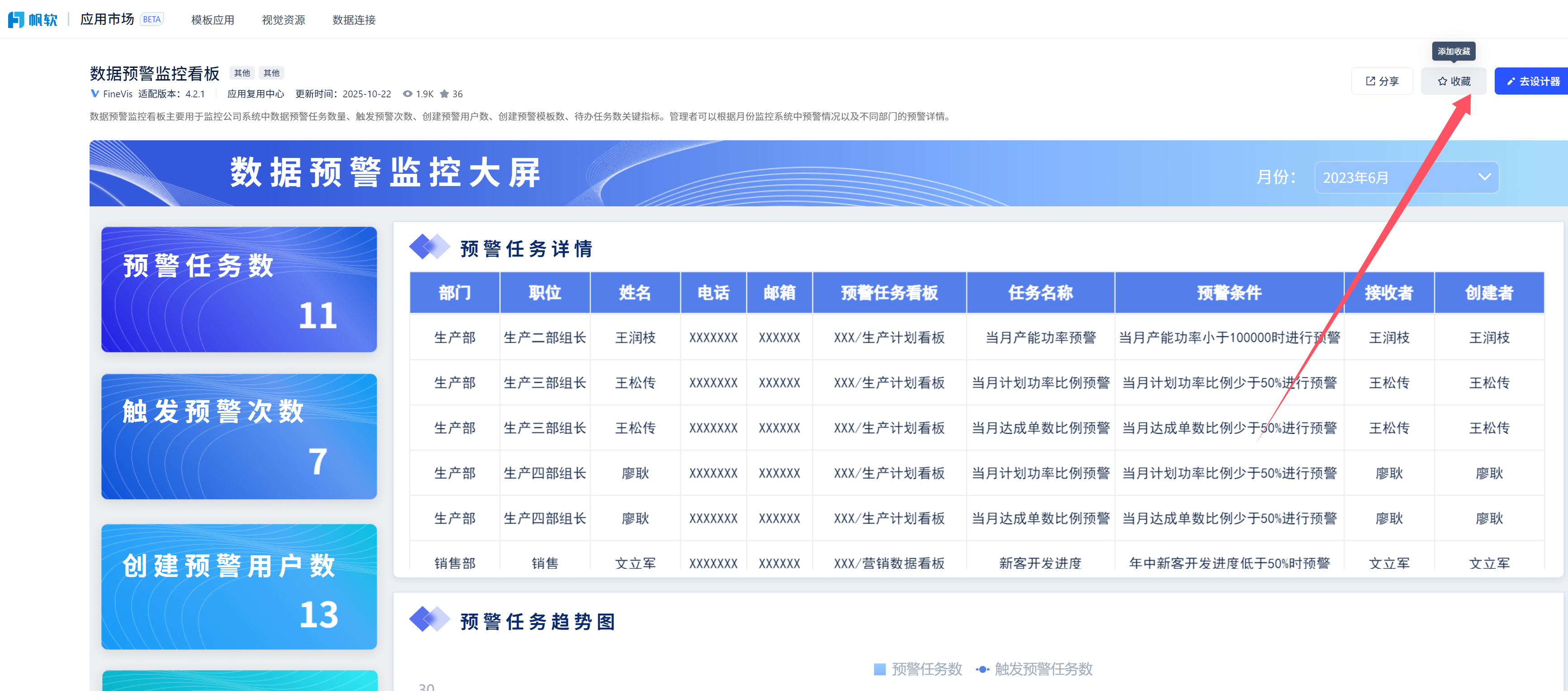Toggle 预警任务数 legend series
The width and height of the screenshot is (1568, 691).
(x=917, y=669)
